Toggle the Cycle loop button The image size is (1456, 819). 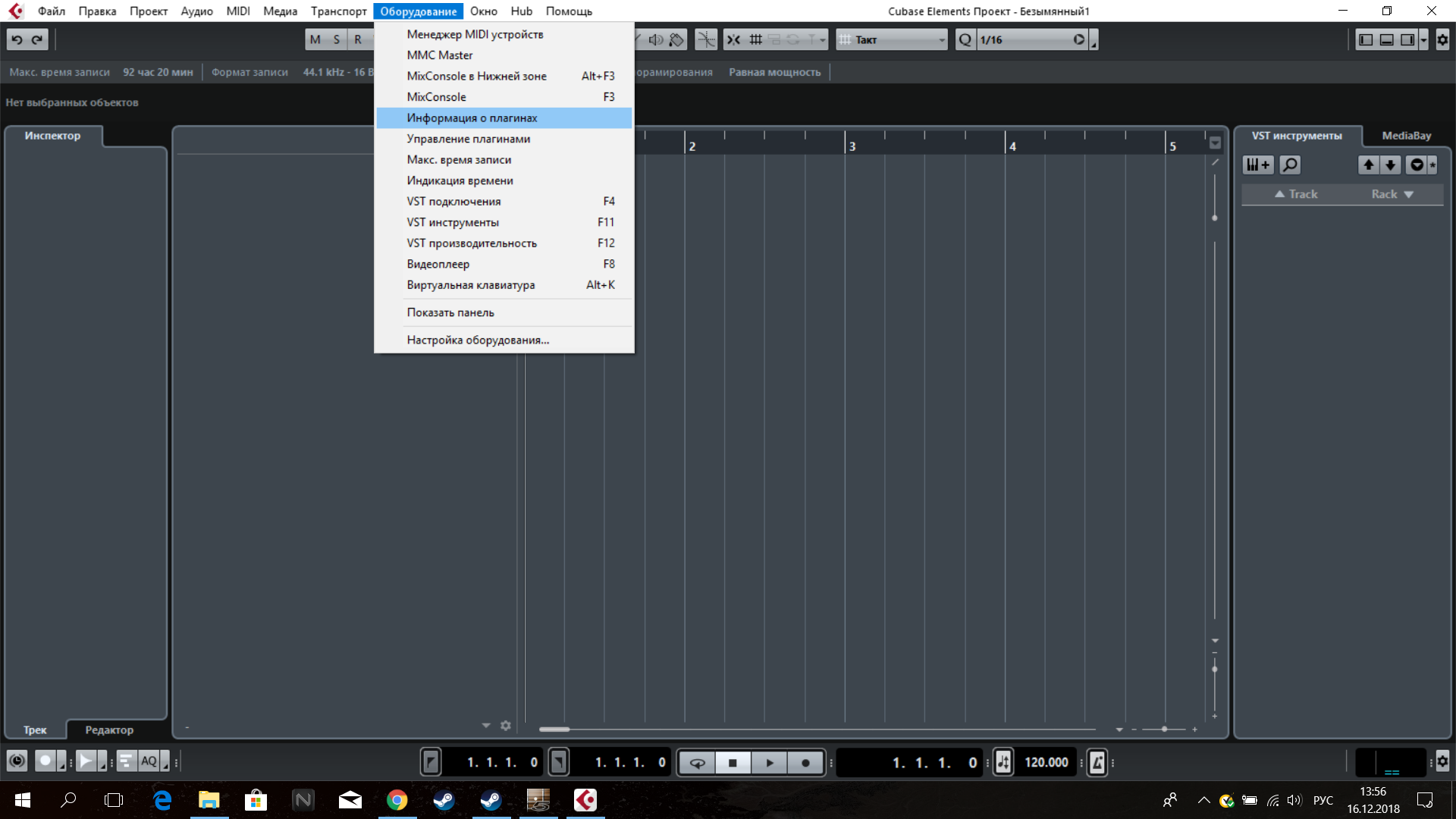pyautogui.click(x=697, y=763)
